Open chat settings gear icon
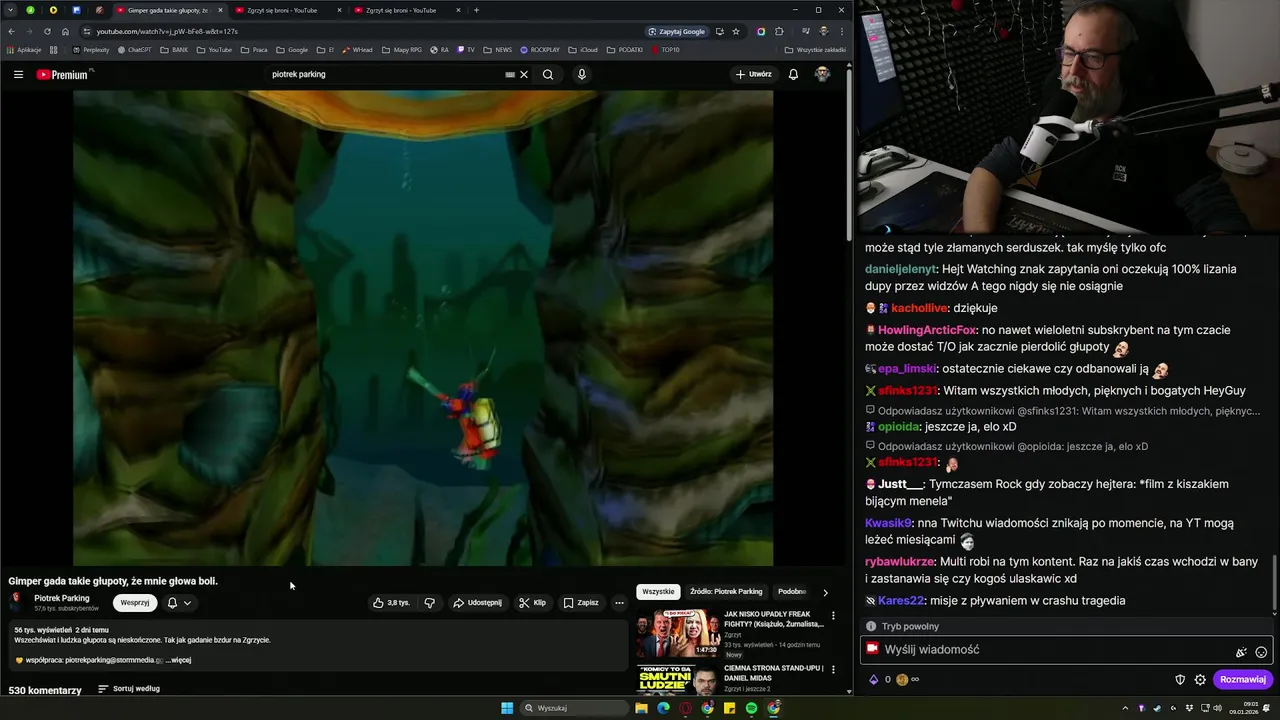1280x720 pixels. [1200, 679]
